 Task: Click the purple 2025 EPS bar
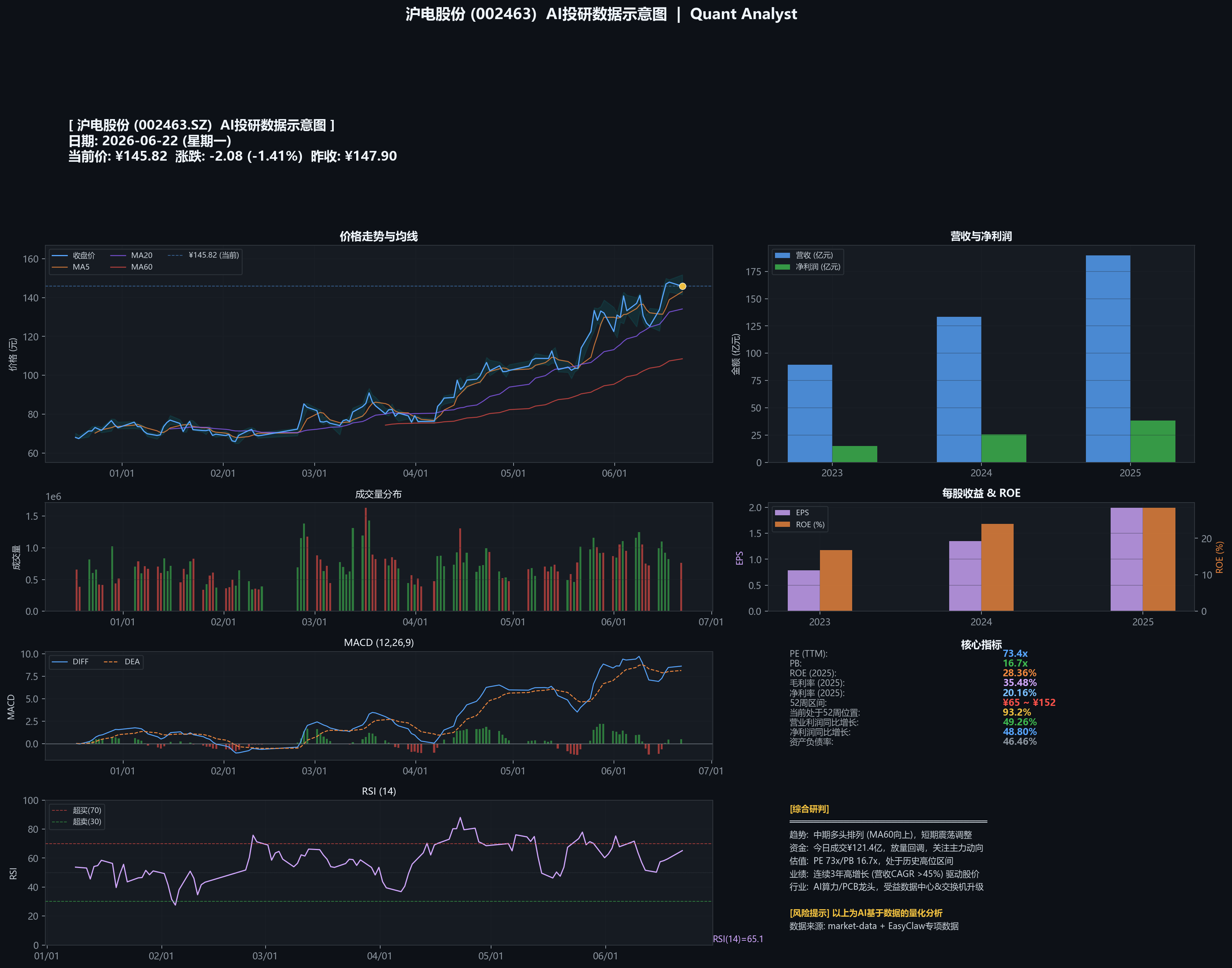[1126, 559]
